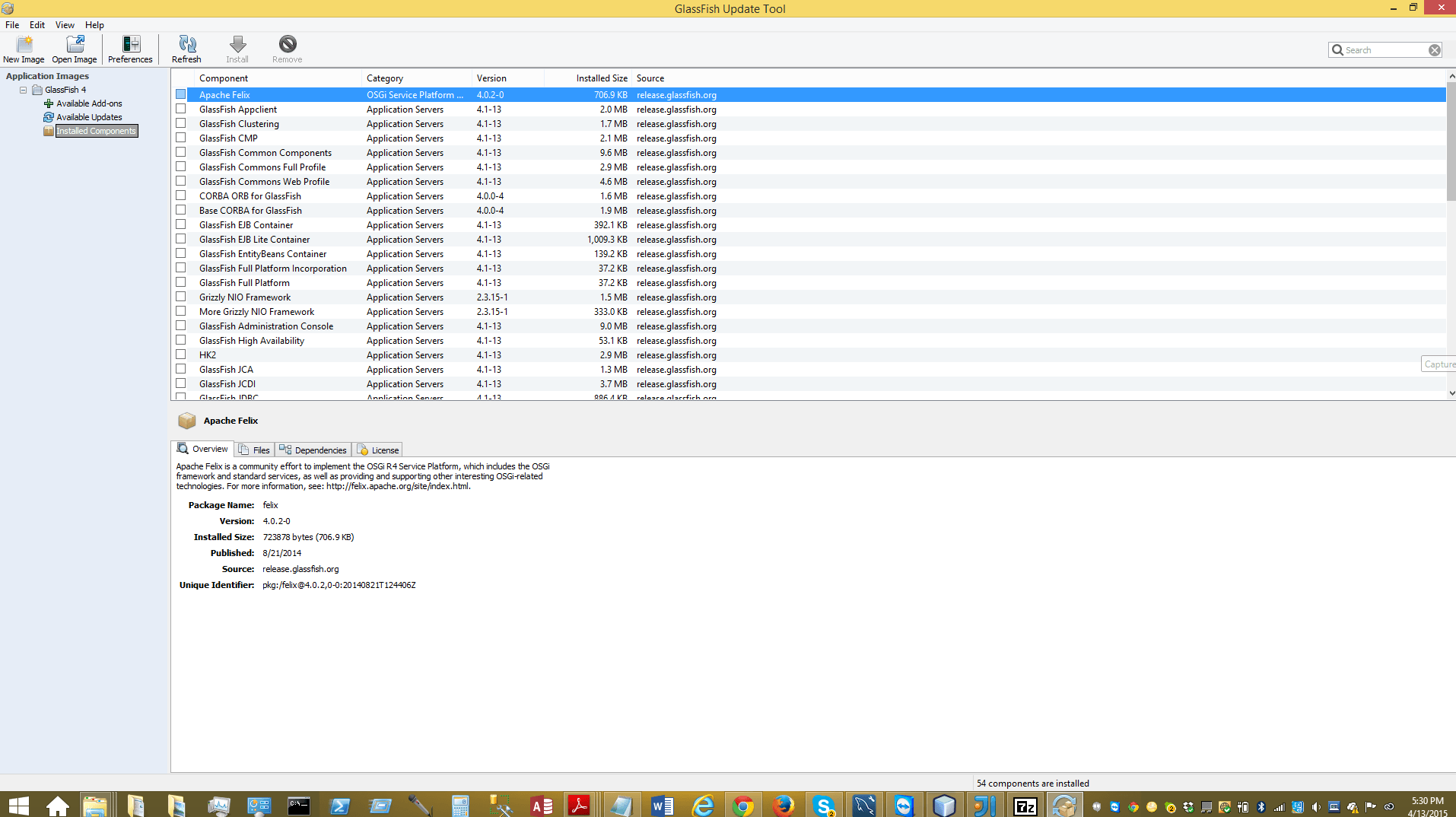
Task: Sort by the Version column header
Action: [508, 78]
